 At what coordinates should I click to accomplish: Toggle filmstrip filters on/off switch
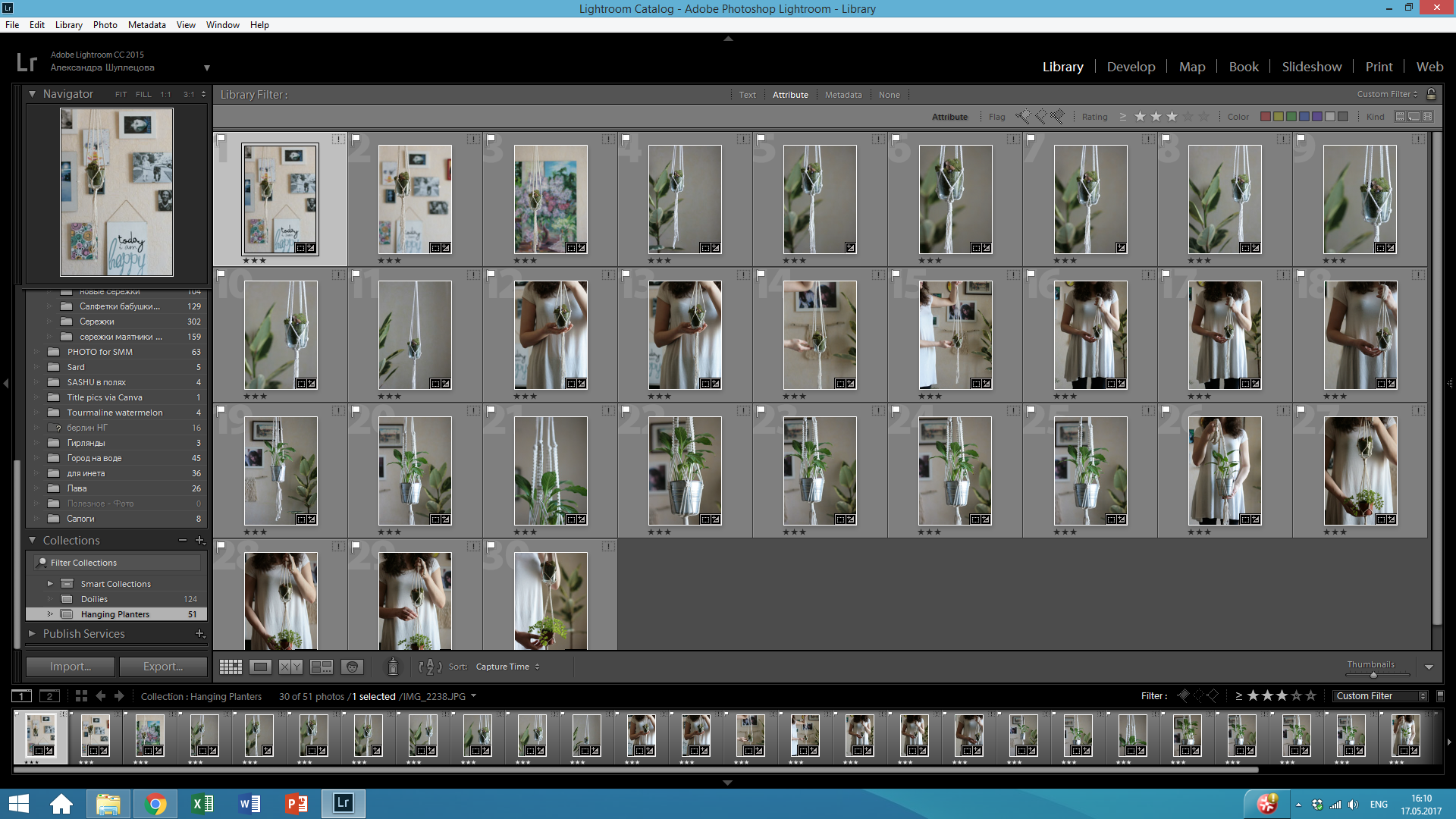click(x=1441, y=695)
